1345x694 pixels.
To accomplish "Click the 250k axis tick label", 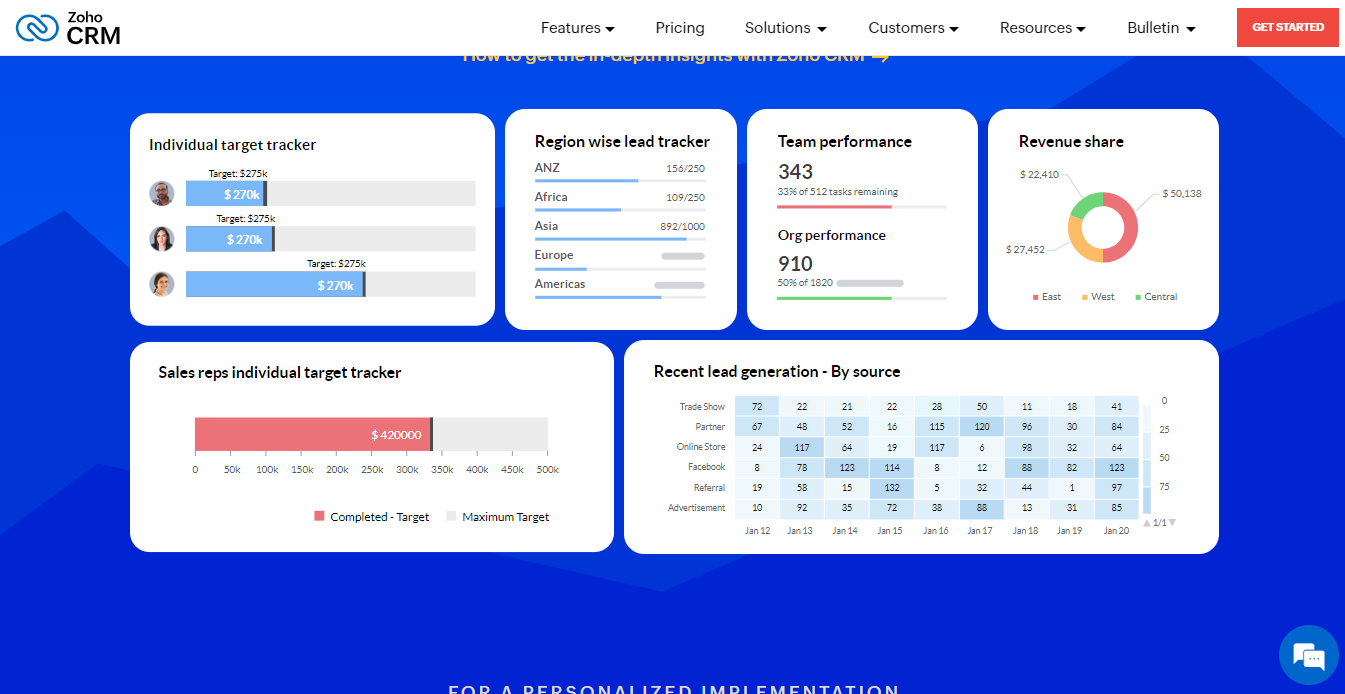I will (372, 470).
